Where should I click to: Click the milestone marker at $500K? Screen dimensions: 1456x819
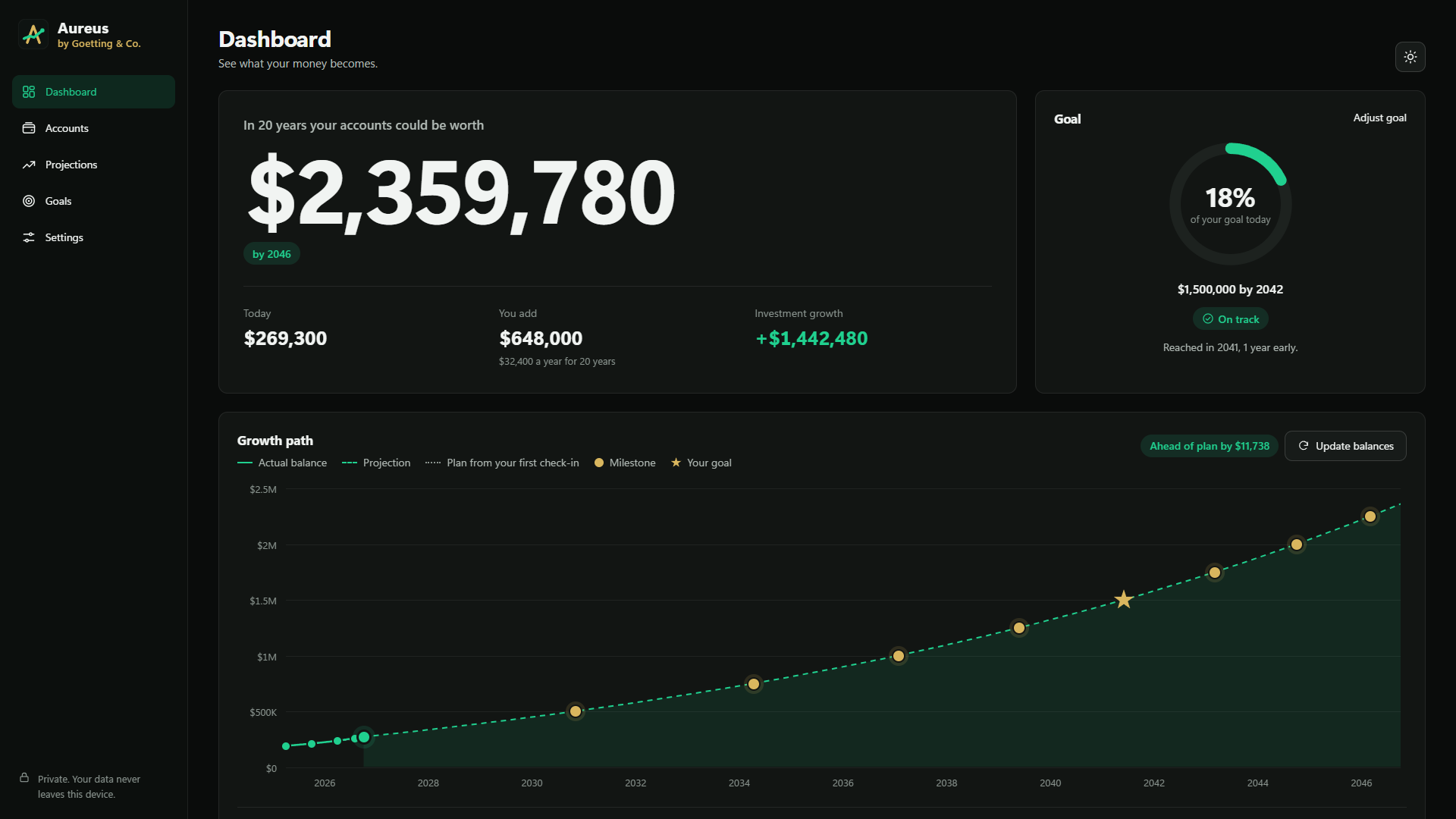[x=575, y=711]
